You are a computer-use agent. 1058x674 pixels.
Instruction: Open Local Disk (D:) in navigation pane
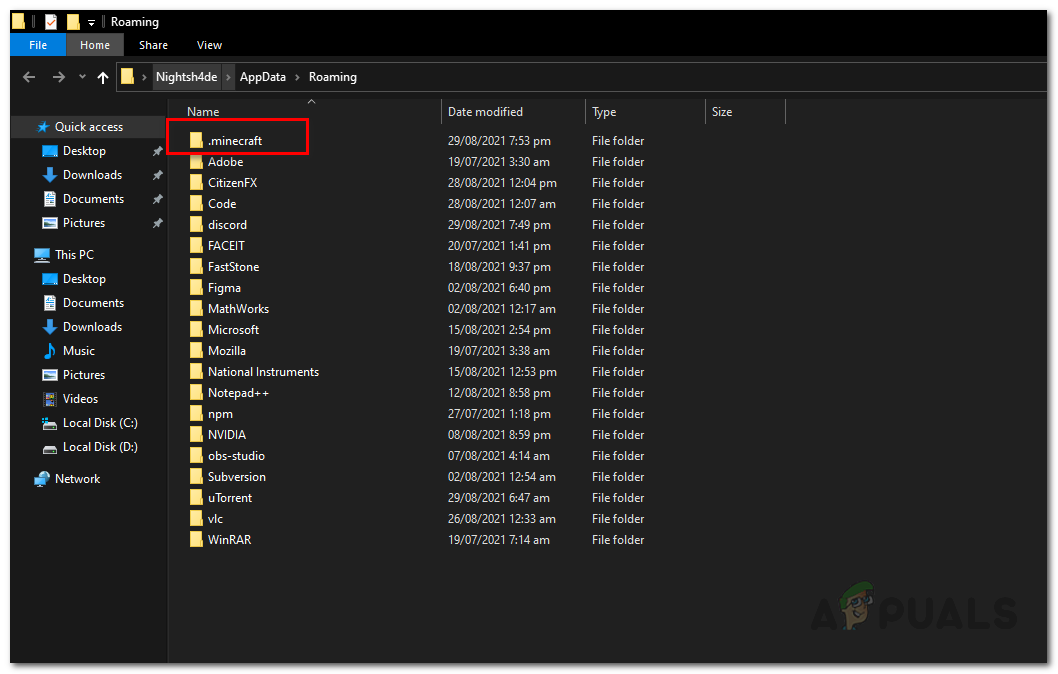100,447
